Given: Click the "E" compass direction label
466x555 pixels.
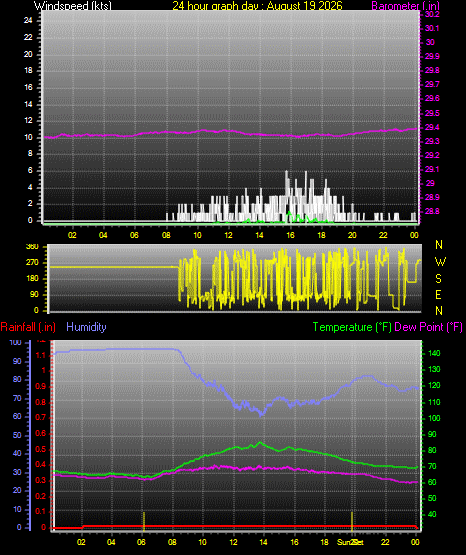Looking at the screenshot, I should (x=438, y=294).
